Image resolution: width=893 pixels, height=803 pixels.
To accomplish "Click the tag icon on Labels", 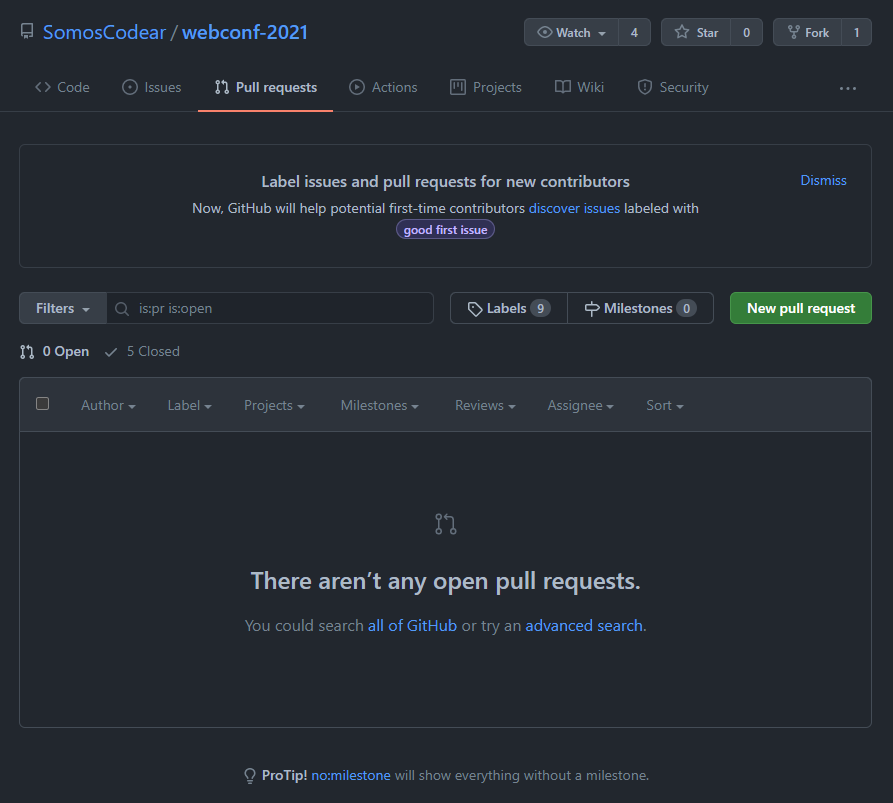I will coord(475,309).
